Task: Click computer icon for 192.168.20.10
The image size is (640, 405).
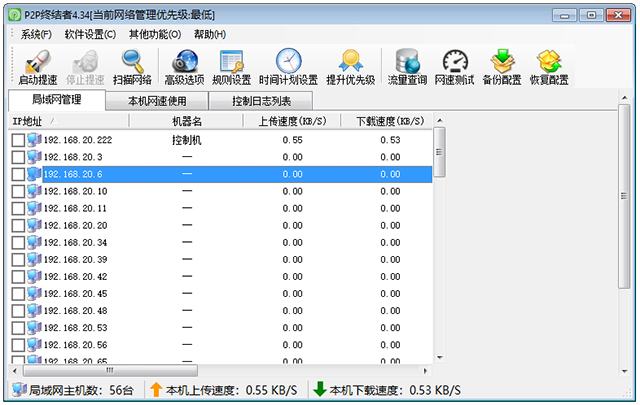Action: click(x=34, y=191)
